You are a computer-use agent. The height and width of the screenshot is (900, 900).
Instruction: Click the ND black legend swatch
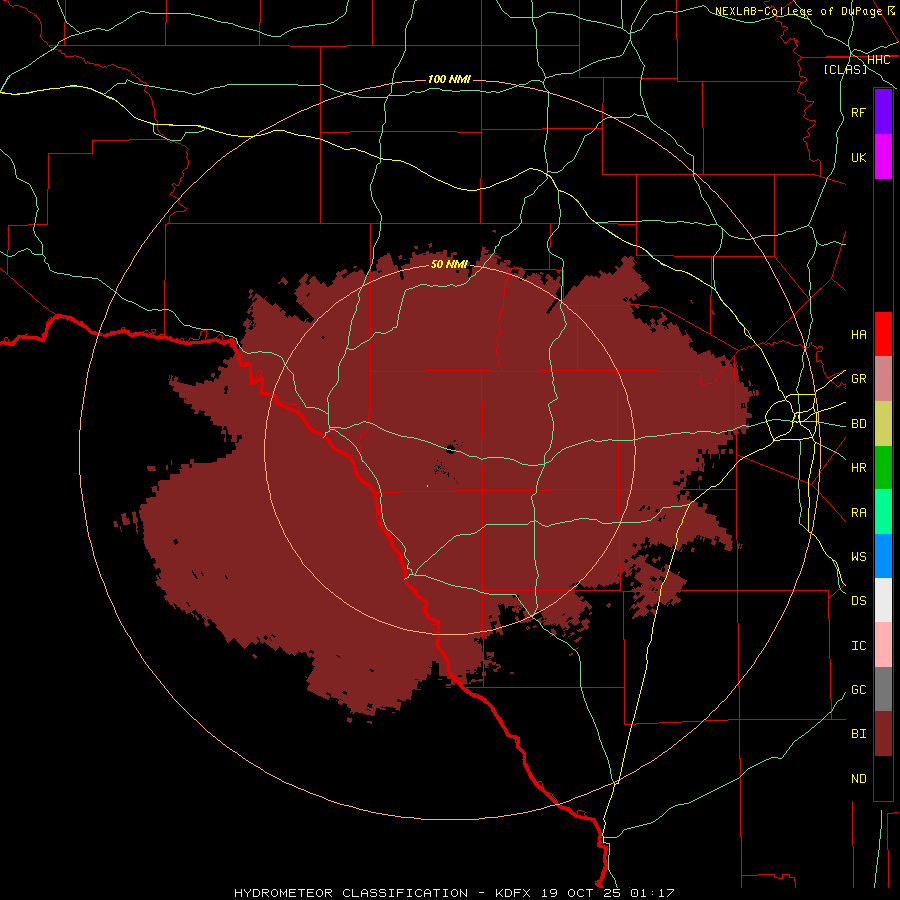883,778
